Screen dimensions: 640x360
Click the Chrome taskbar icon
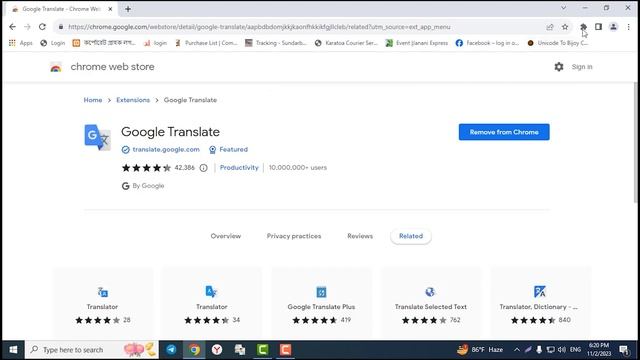[x=194, y=350]
